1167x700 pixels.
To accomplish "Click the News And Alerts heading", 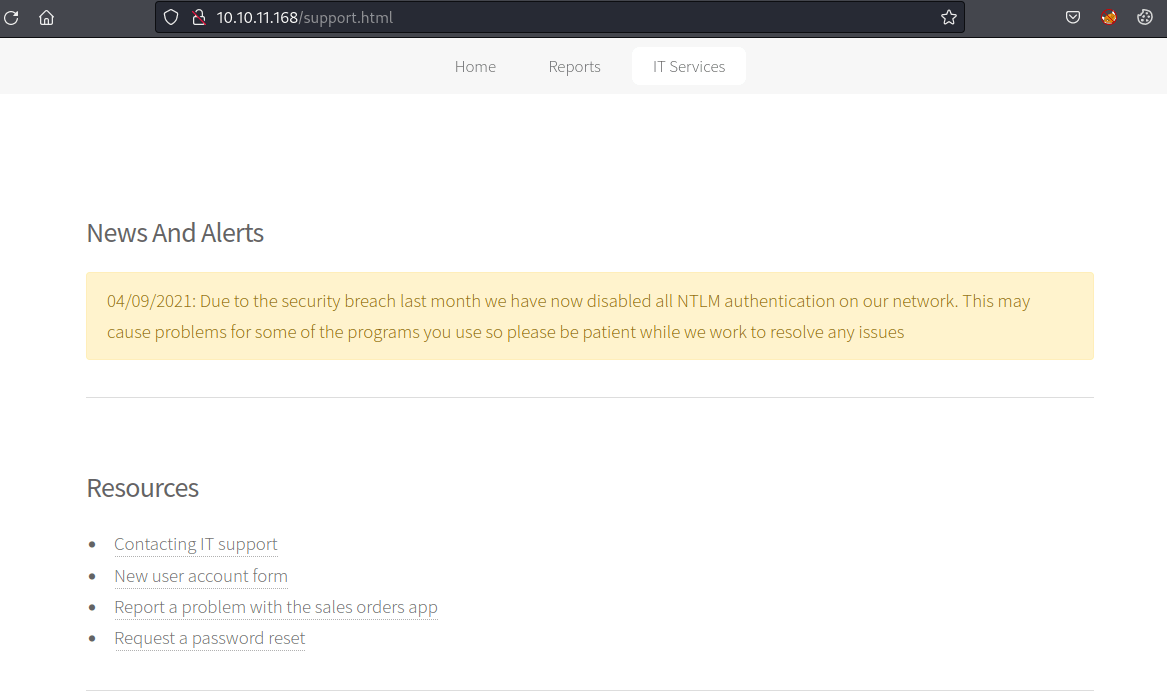I will pyautogui.click(x=175, y=233).
